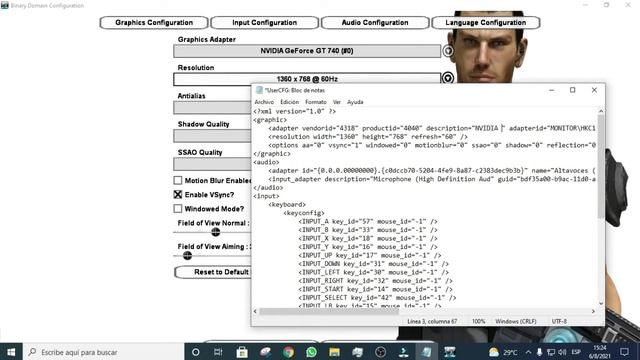Show hidden system tray icons
This screenshot has height=360, width=640.
pos(528,352)
